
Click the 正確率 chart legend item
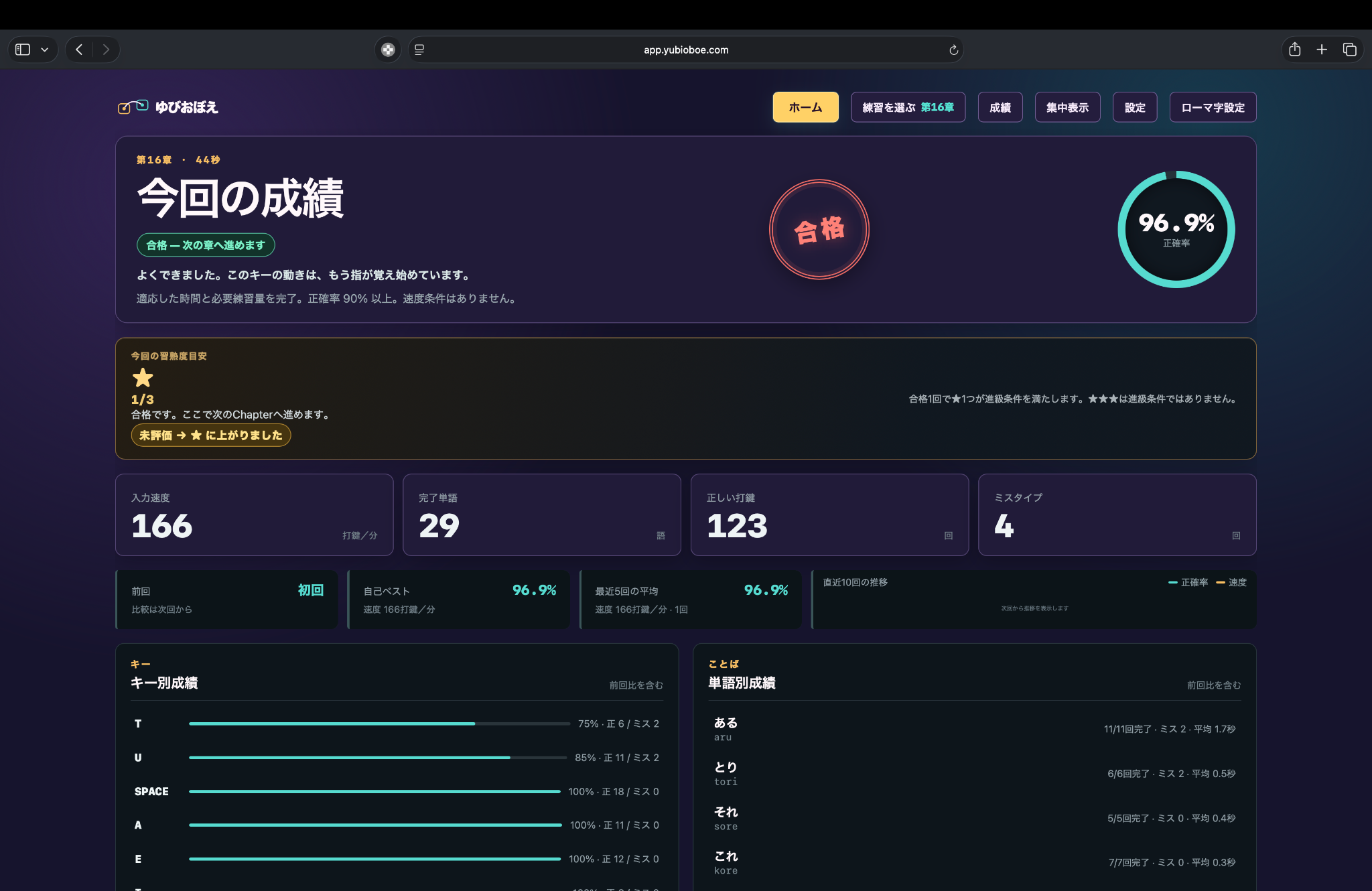click(1188, 582)
